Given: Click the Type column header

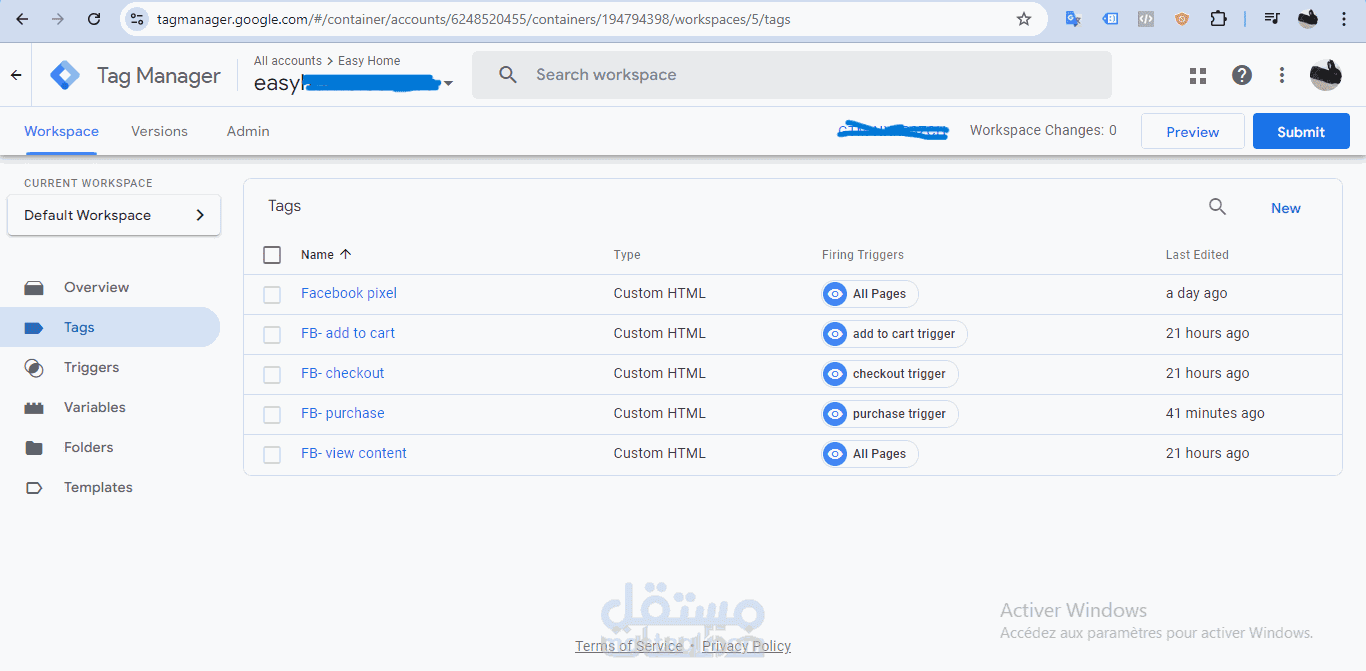Looking at the screenshot, I should (x=627, y=255).
